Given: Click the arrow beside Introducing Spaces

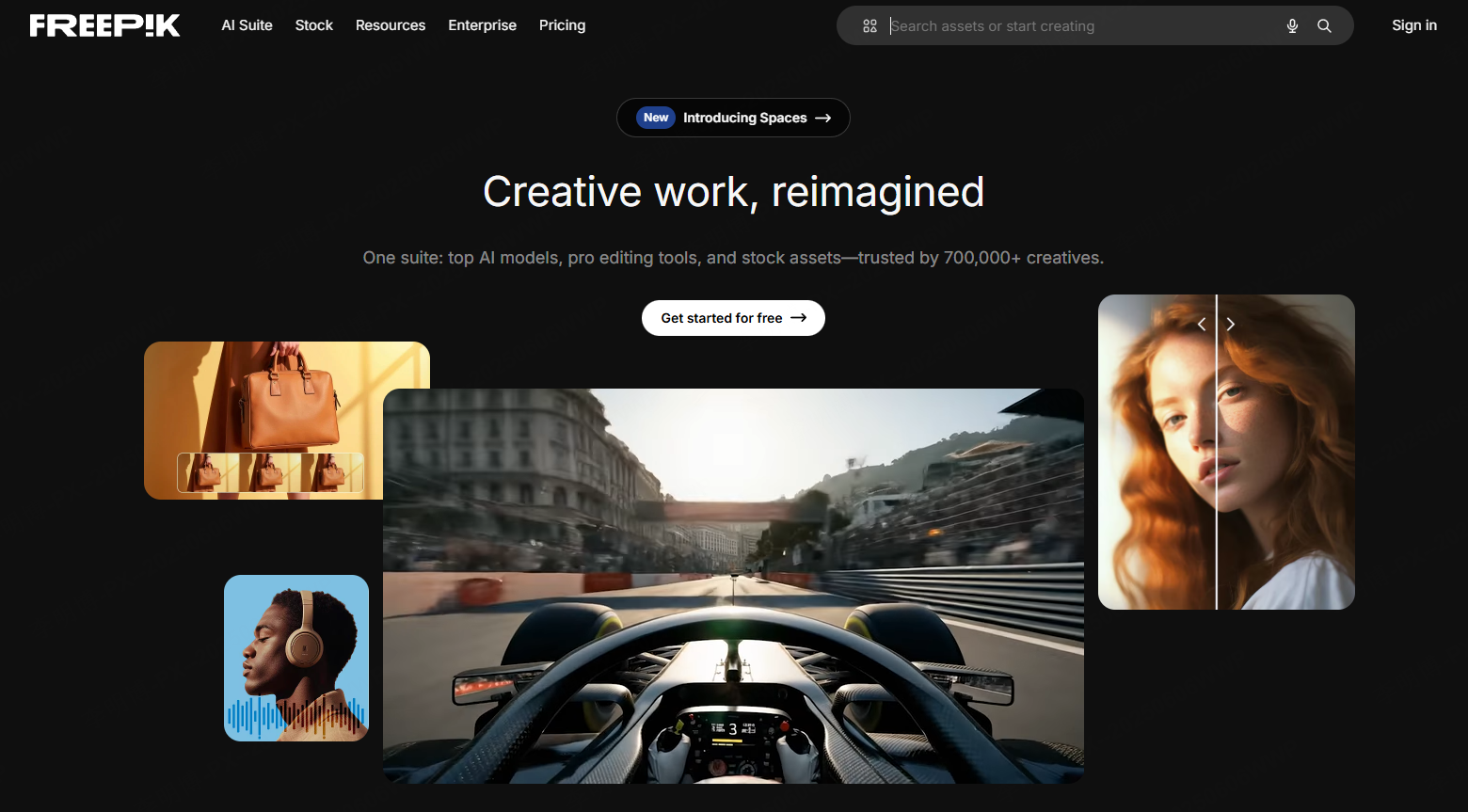Looking at the screenshot, I should (823, 119).
